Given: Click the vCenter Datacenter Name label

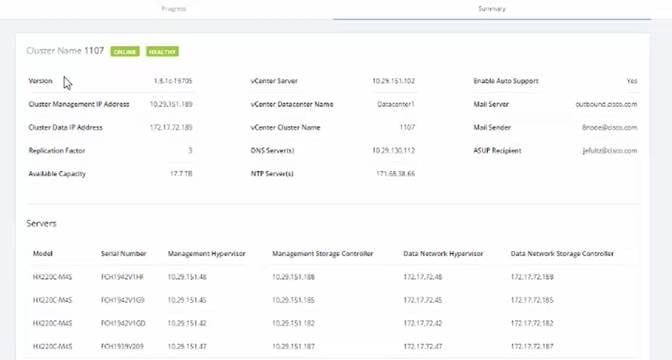Looking at the screenshot, I should tap(292, 104).
